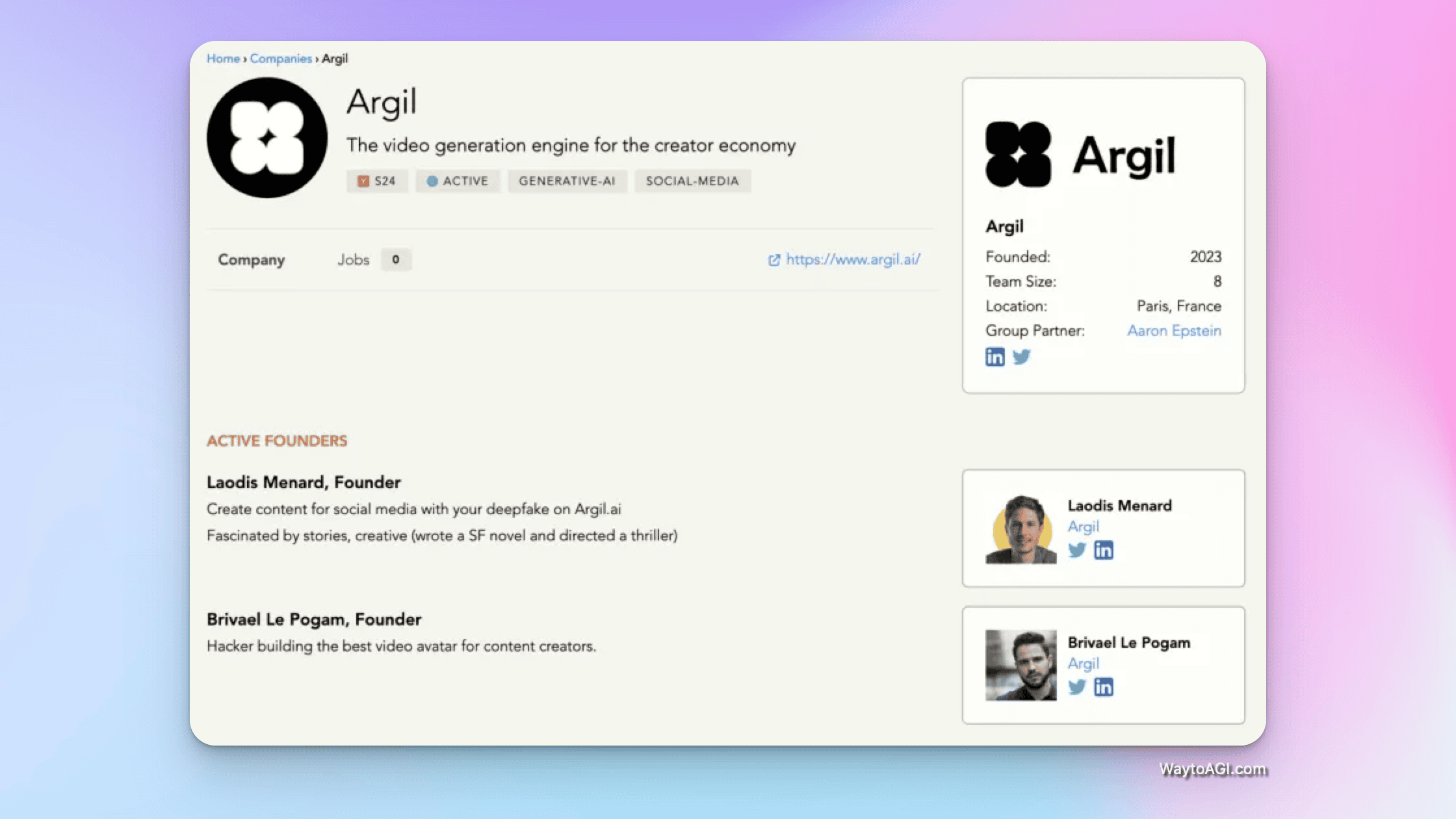Switch to the Company tab
Image resolution: width=1456 pixels, height=819 pixels.
coord(252,259)
